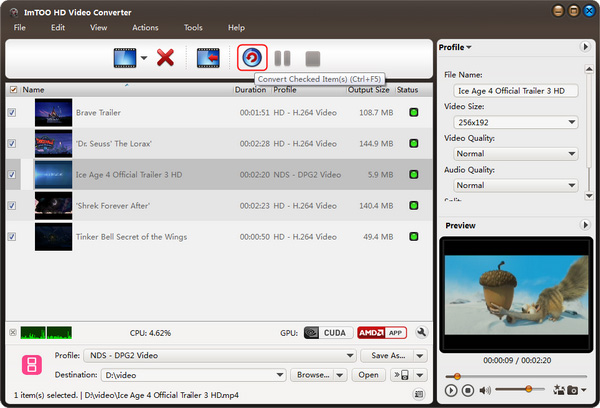Take a snapshot with the camera icon
Viewport: 600px width, 408px height.
pos(572,390)
